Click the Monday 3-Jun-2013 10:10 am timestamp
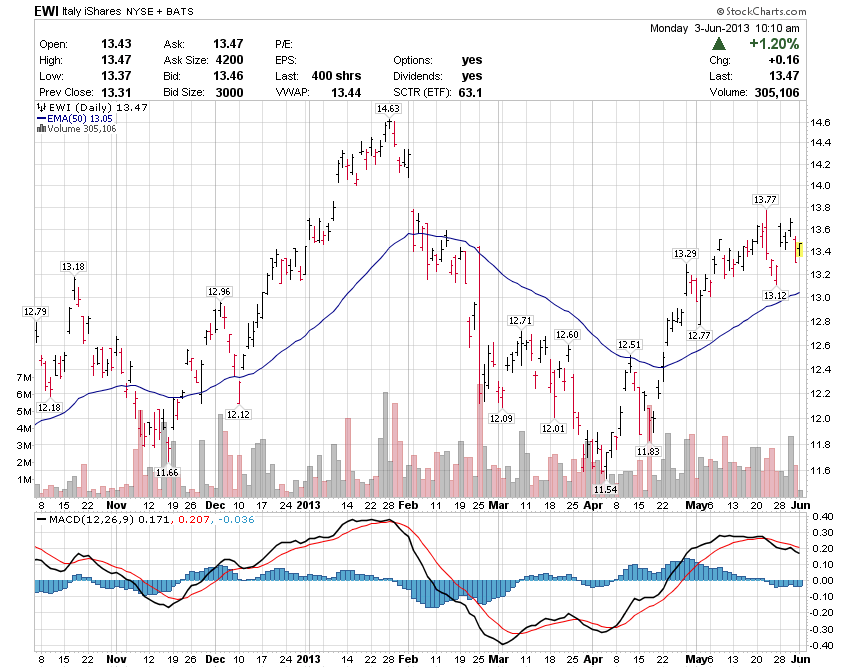Image resolution: width=850 pixels, height=668 pixels. pyautogui.click(x=725, y=28)
